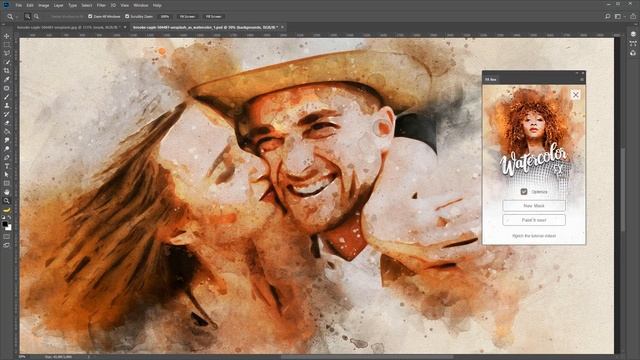Open the Help menu

(157, 5)
